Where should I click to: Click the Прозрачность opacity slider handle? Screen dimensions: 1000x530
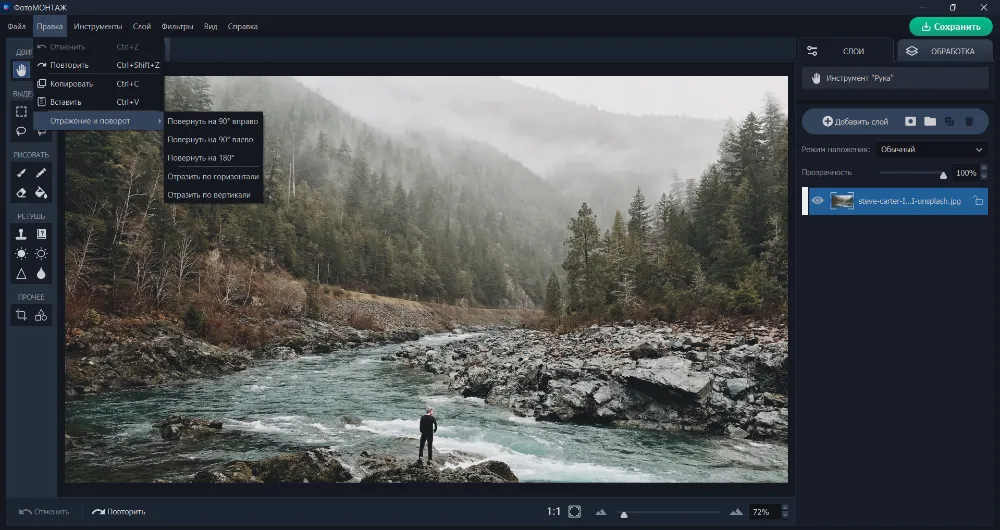pyautogui.click(x=942, y=174)
